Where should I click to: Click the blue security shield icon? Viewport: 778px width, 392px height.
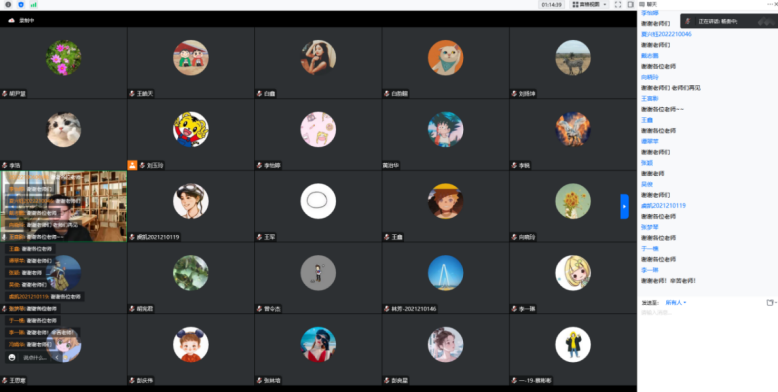[x=21, y=4]
